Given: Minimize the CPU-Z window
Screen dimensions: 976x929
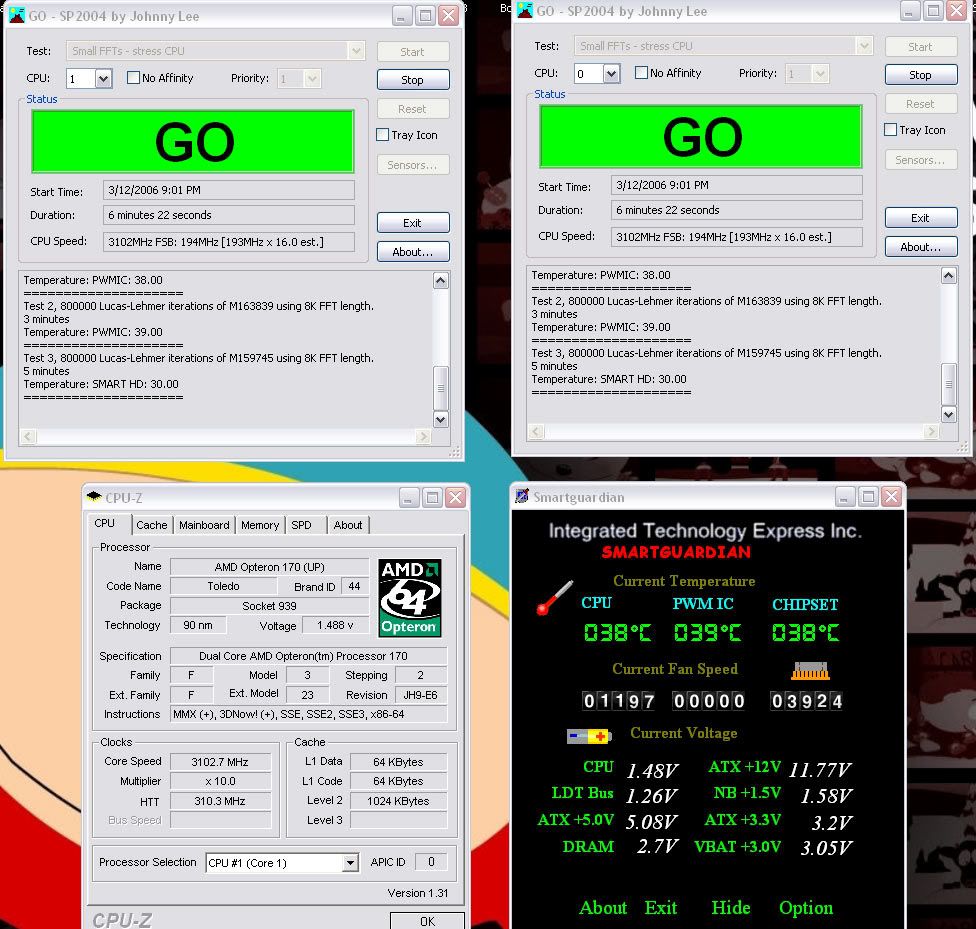Looking at the screenshot, I should coord(409,498).
